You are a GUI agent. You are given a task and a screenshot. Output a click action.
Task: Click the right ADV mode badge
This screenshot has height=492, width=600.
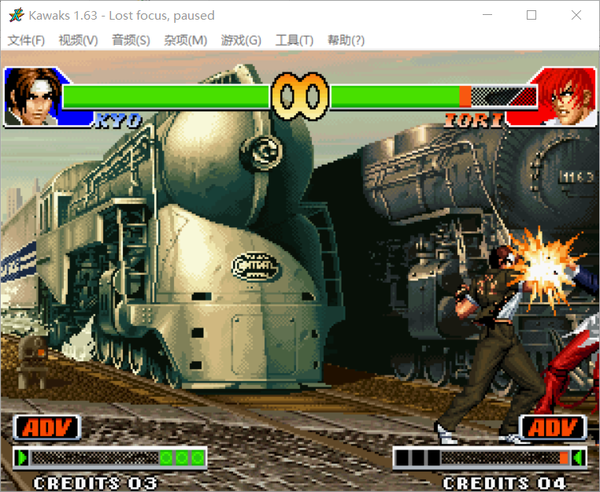(x=553, y=427)
